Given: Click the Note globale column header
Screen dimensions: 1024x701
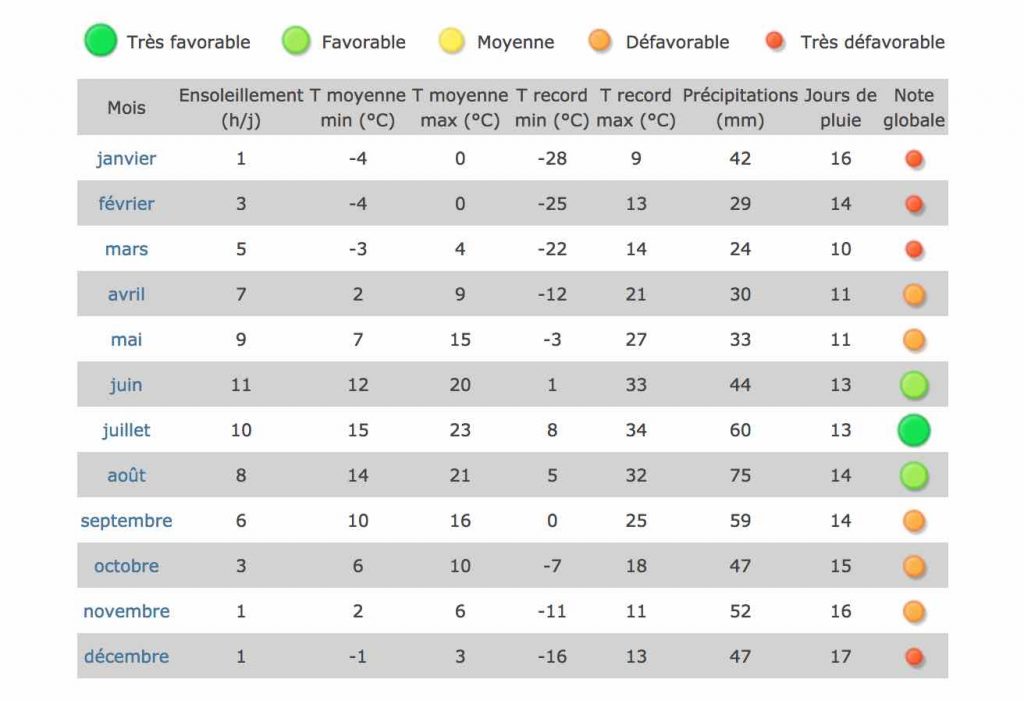Looking at the screenshot, I should [x=914, y=108].
